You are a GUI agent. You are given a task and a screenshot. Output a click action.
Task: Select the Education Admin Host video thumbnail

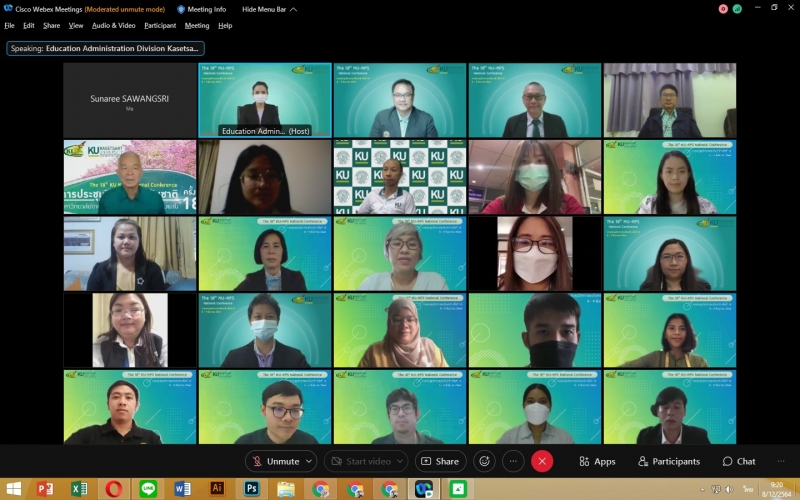coord(265,100)
